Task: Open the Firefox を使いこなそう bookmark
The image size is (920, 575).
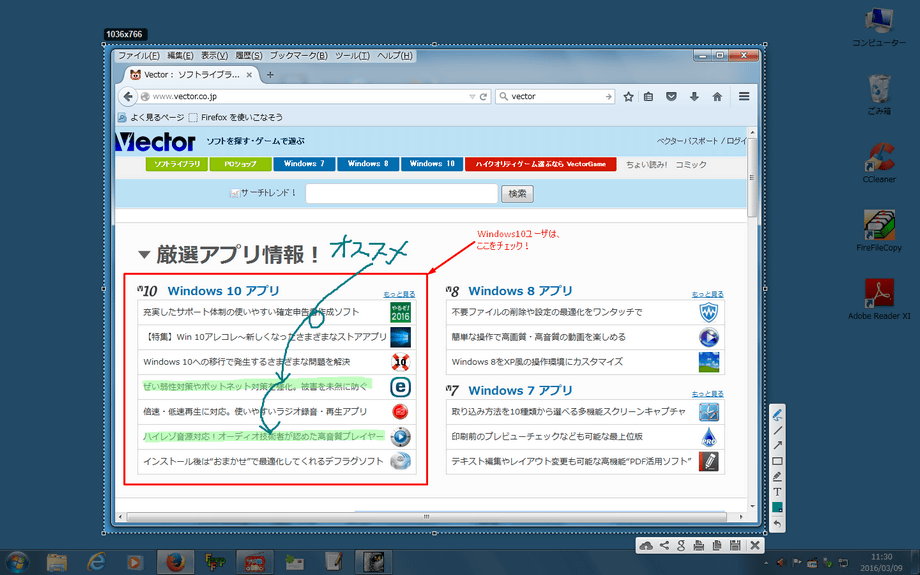Action: (x=235, y=117)
